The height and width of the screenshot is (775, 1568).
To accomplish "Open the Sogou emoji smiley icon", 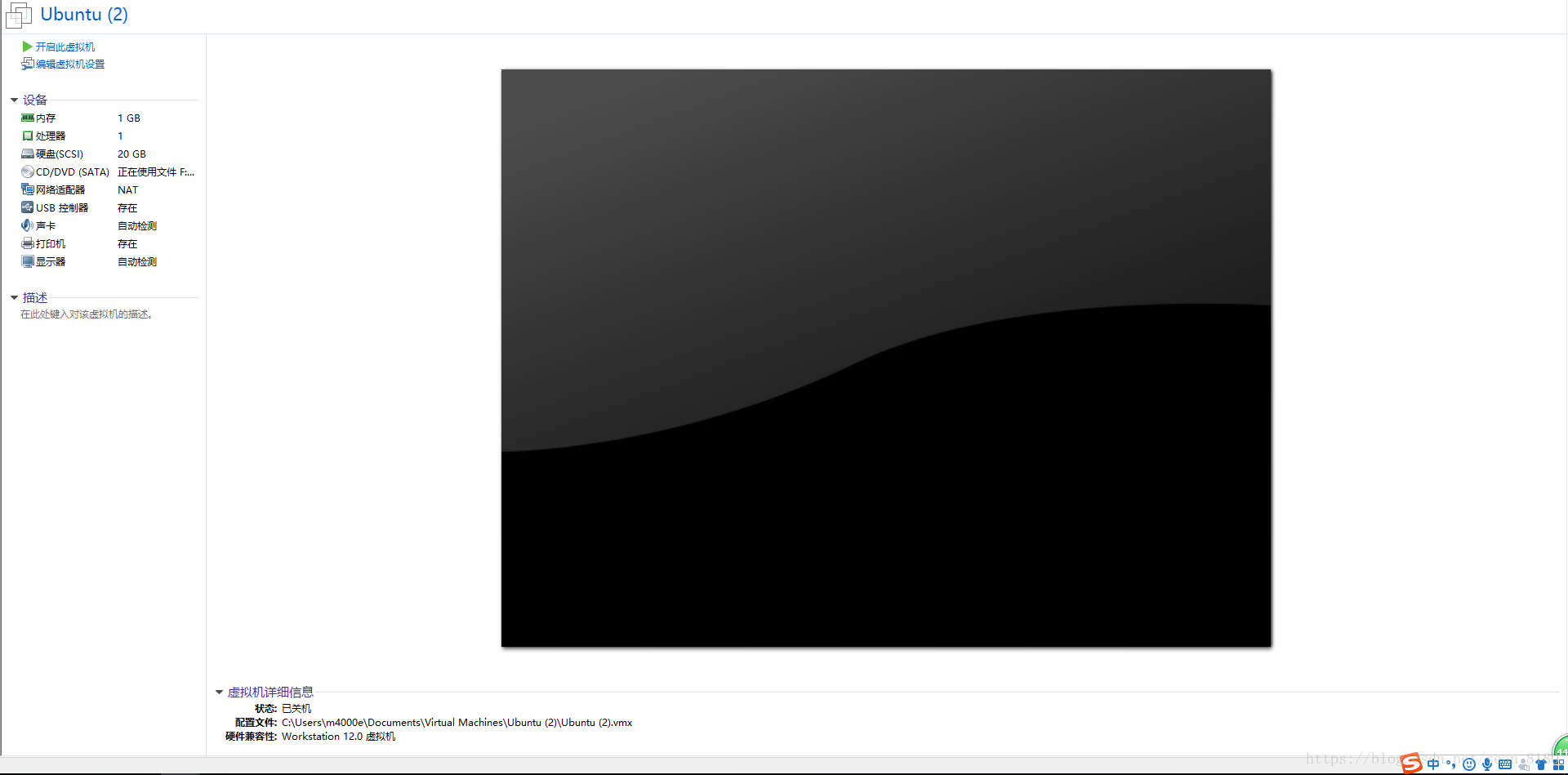I will tap(1469, 764).
